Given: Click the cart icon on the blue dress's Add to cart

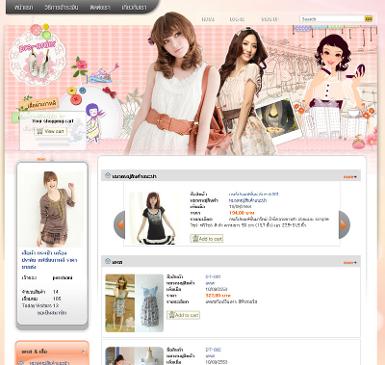Looking at the screenshot, I should [x=171, y=315].
